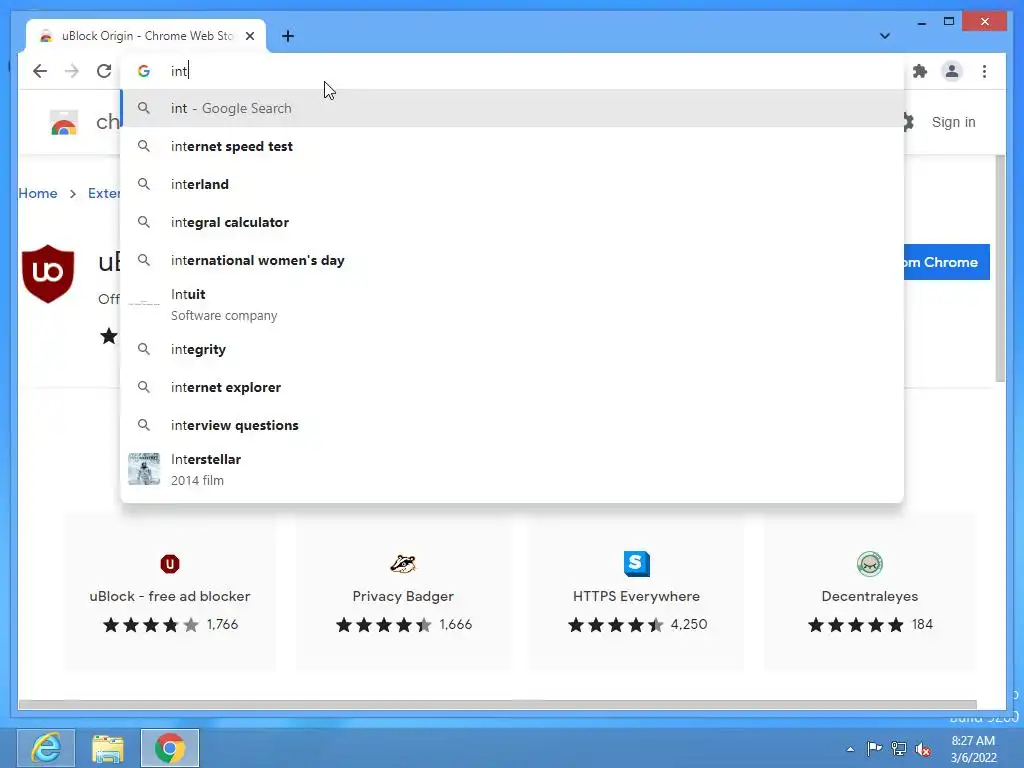
Task: Choose 'international women's day' suggestion
Action: tap(512, 260)
